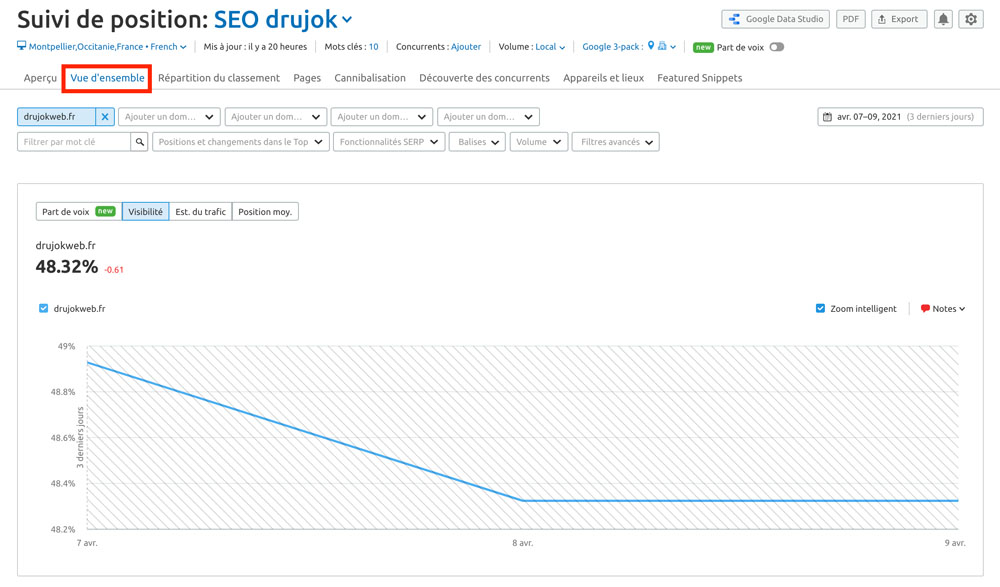This screenshot has width=1000, height=587.
Task: Remove drujokweb.fr domain with X
Action: [x=105, y=117]
